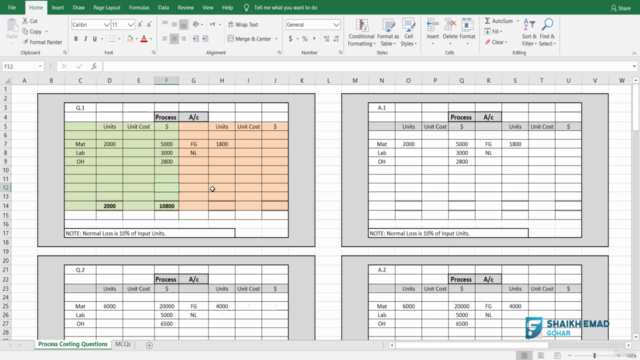640x360 pixels.
Task: Adjust the zoom slider handle
Action: [x=595, y=356]
